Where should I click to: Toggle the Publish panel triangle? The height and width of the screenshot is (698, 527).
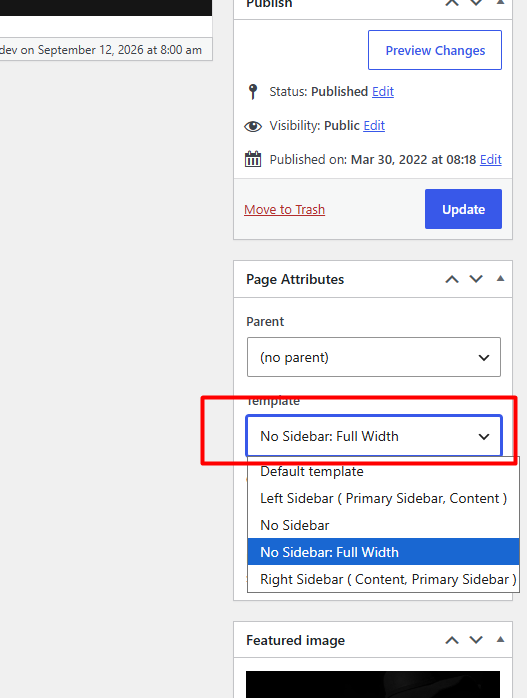(500, 3)
